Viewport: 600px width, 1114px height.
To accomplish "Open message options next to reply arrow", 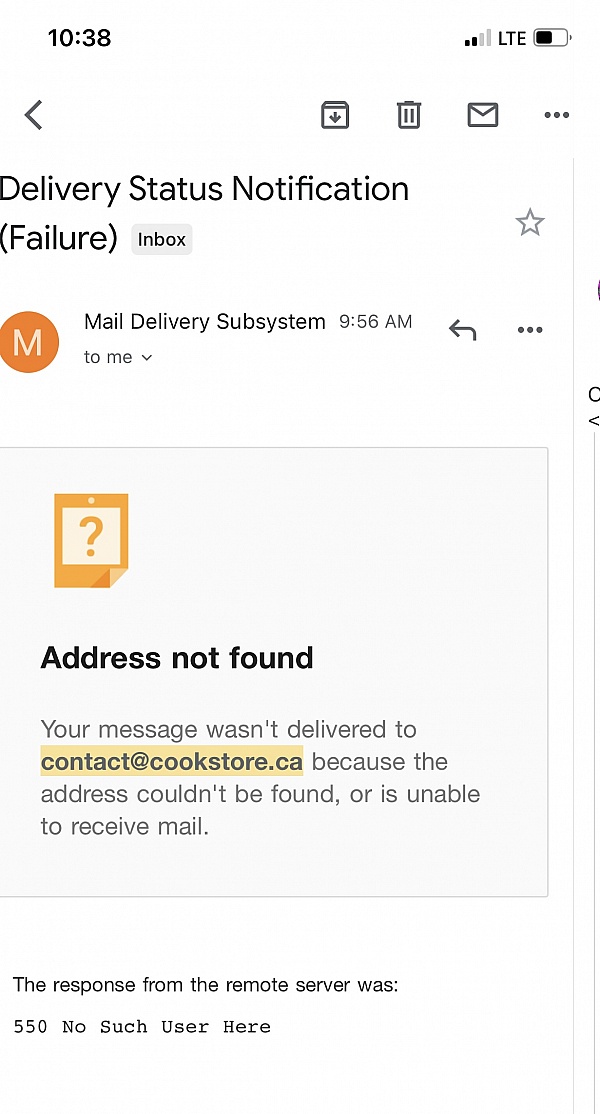I will 530,330.
